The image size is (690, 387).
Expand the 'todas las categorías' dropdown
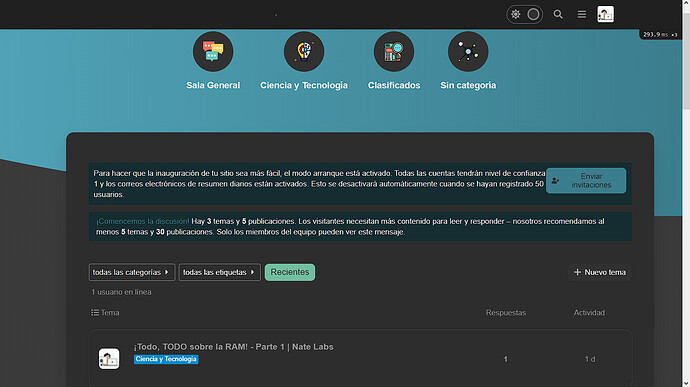click(132, 272)
